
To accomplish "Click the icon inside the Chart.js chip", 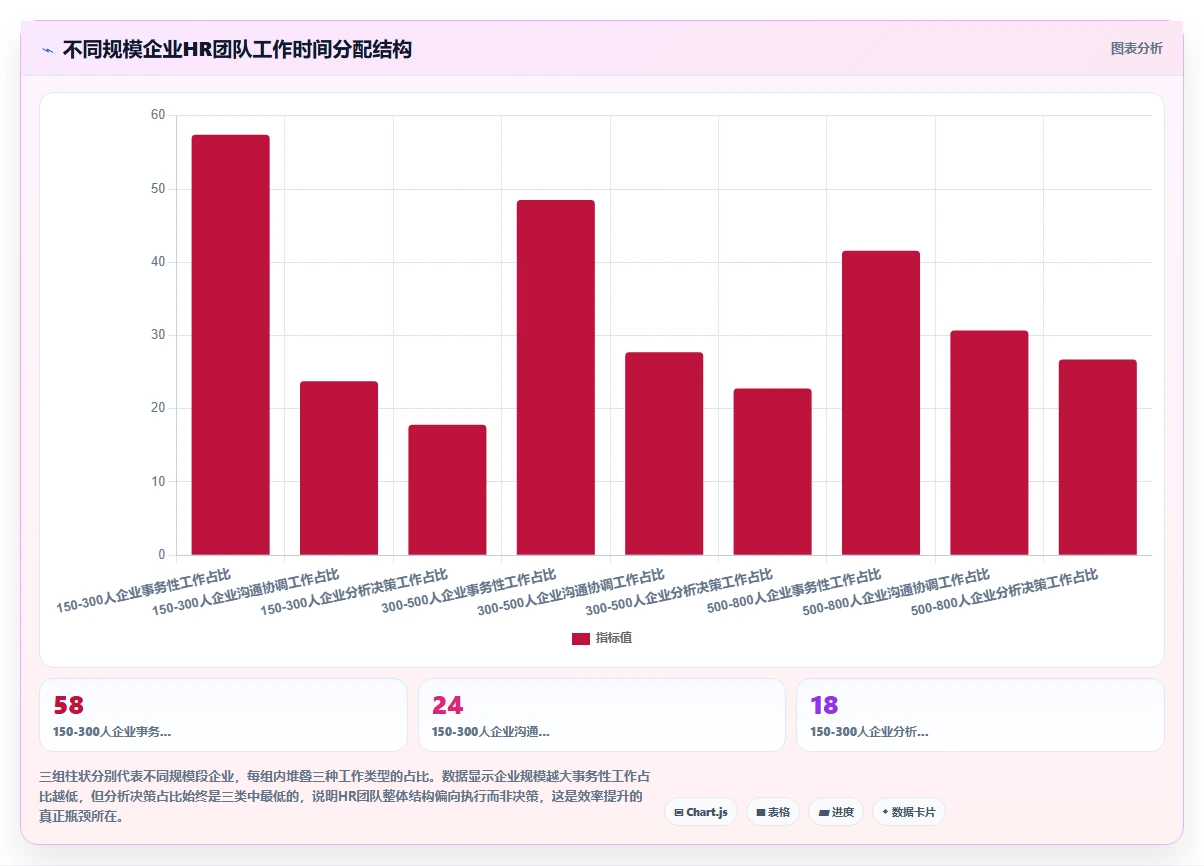I will coord(679,812).
